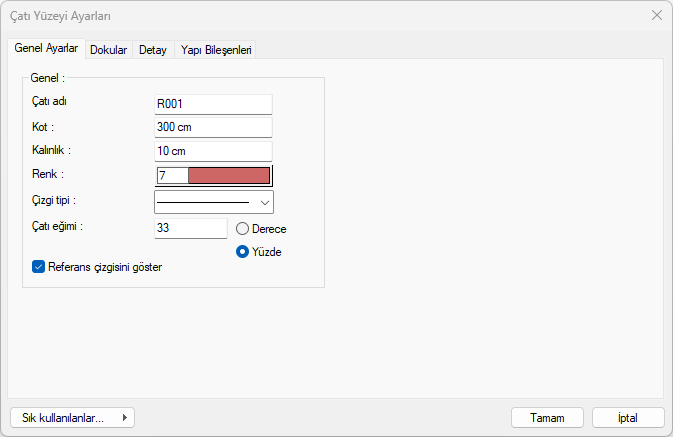Select the solid line type preview
Viewport: 673px width, 437px height.
click(x=203, y=203)
